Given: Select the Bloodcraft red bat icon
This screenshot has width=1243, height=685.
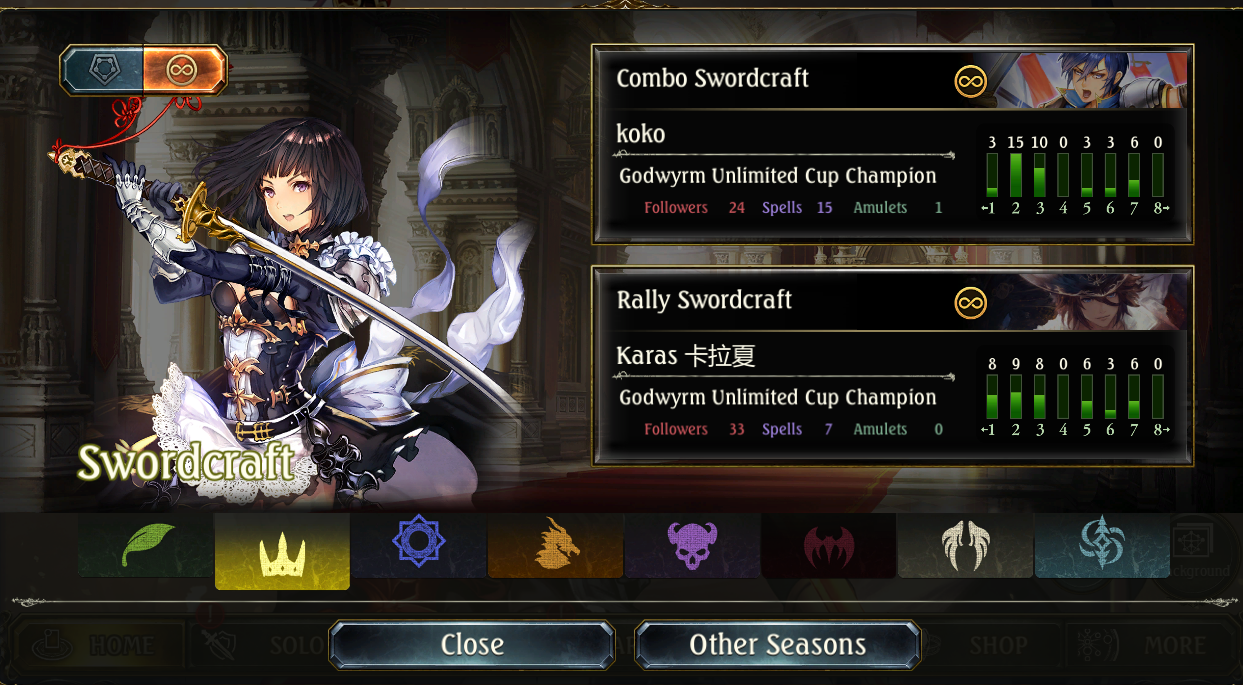Looking at the screenshot, I should [828, 546].
